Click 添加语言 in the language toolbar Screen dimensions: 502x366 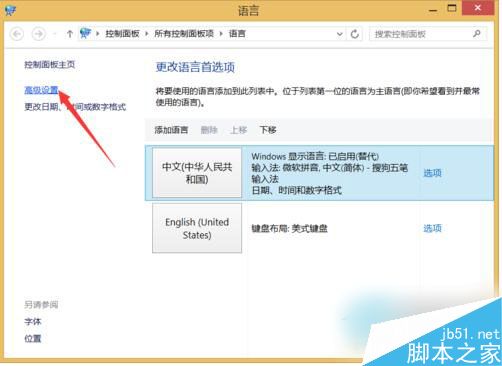tap(171, 130)
